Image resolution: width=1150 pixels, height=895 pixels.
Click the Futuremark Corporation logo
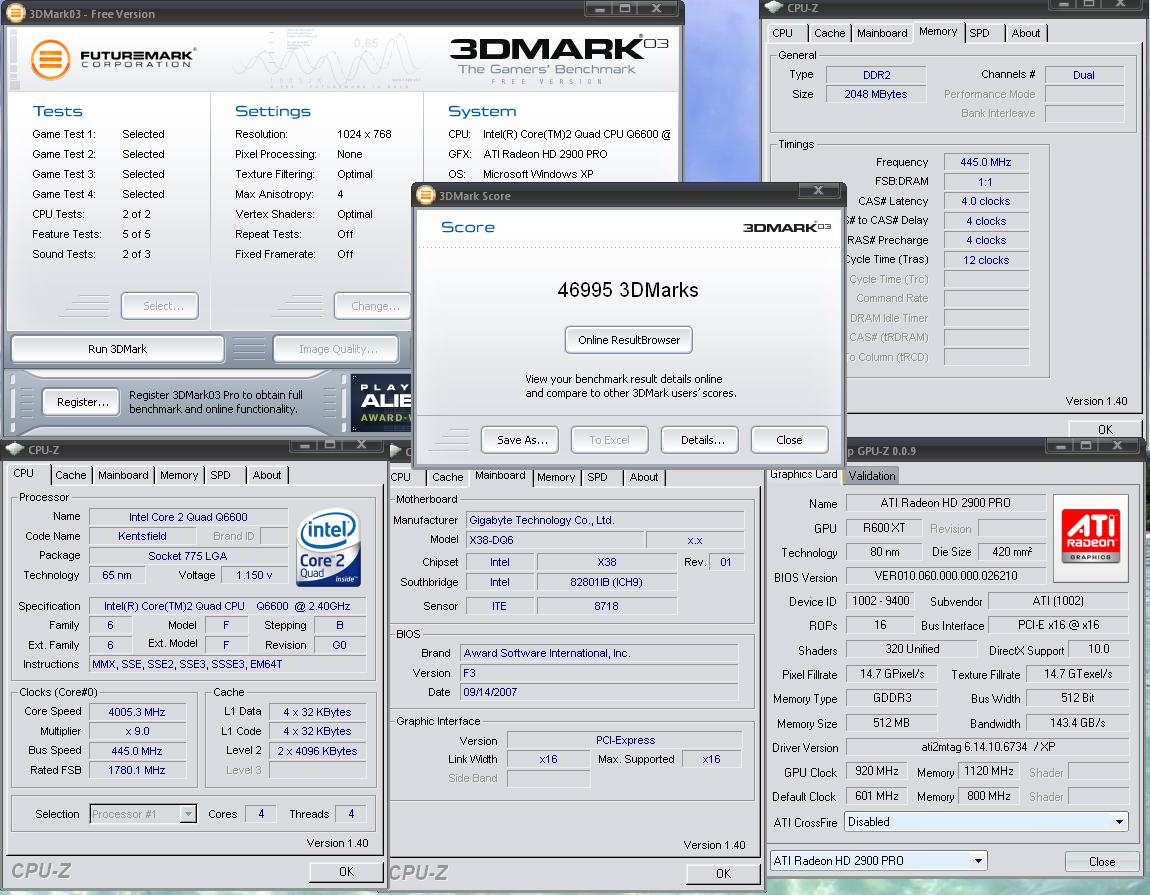point(112,59)
